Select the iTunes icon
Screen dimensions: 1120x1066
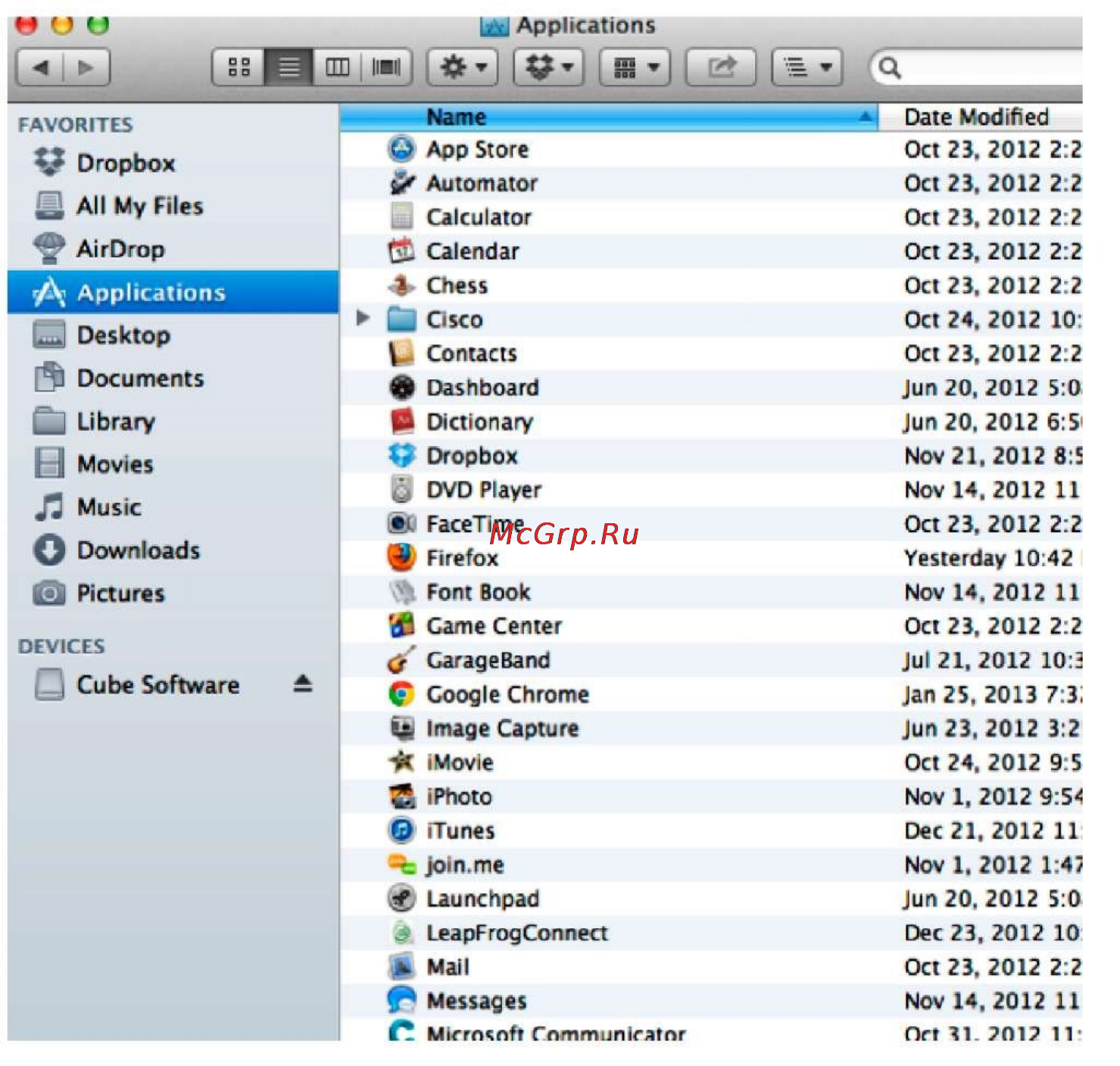401,830
